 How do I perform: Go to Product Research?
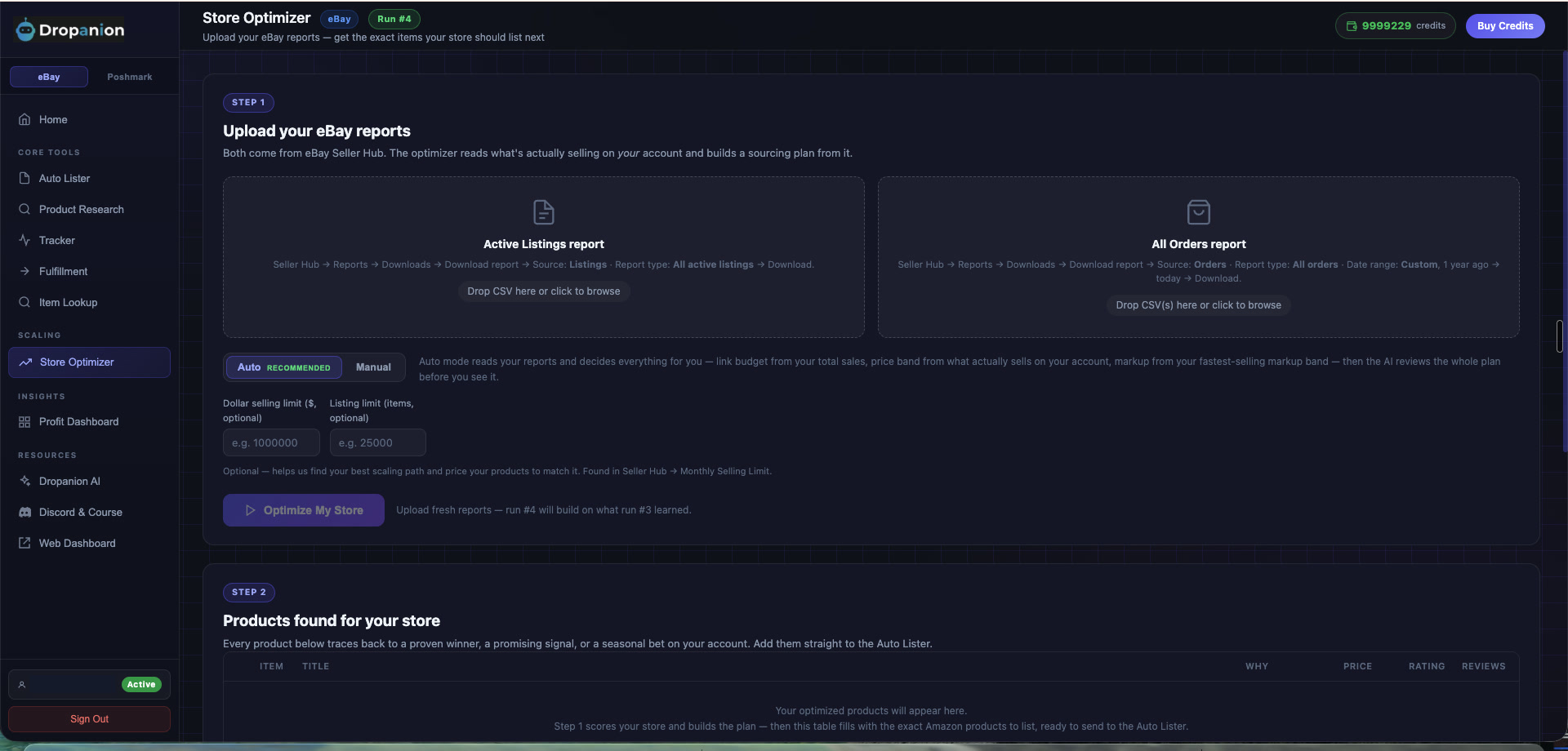click(90, 209)
